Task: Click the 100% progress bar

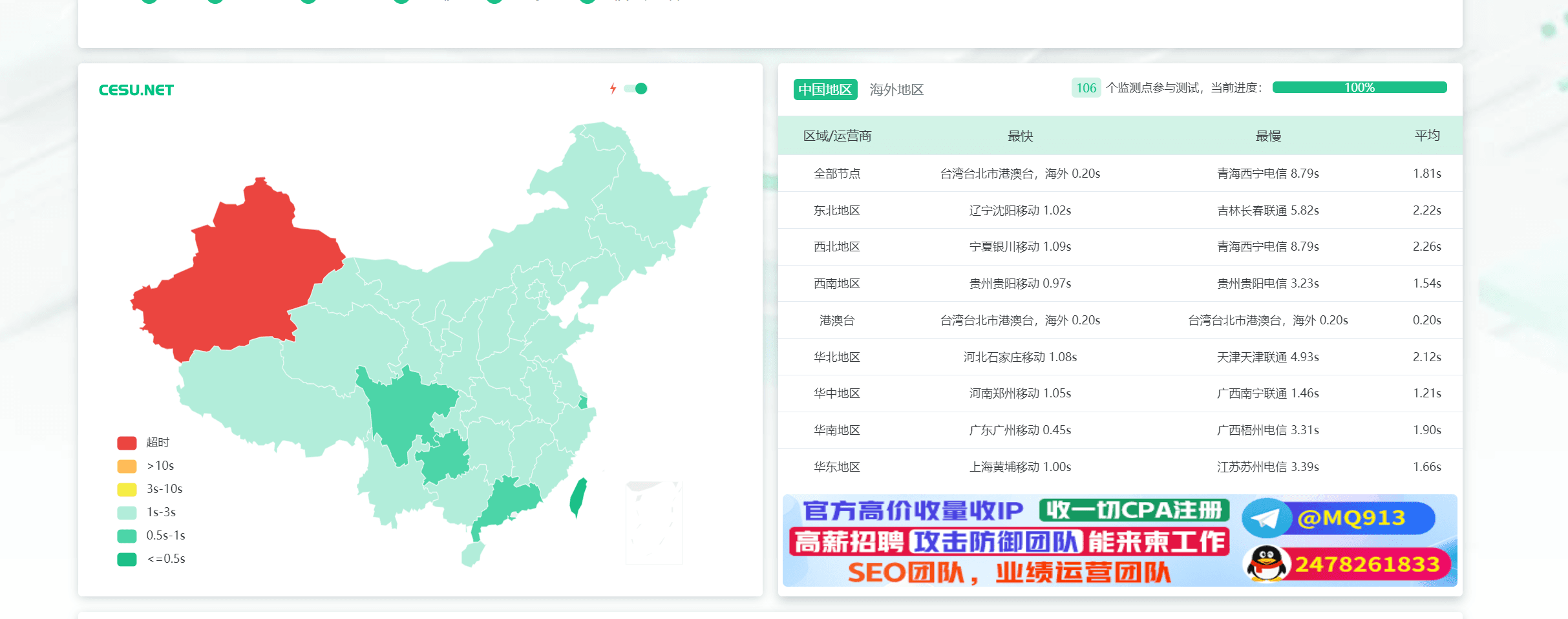Action: (1359, 87)
